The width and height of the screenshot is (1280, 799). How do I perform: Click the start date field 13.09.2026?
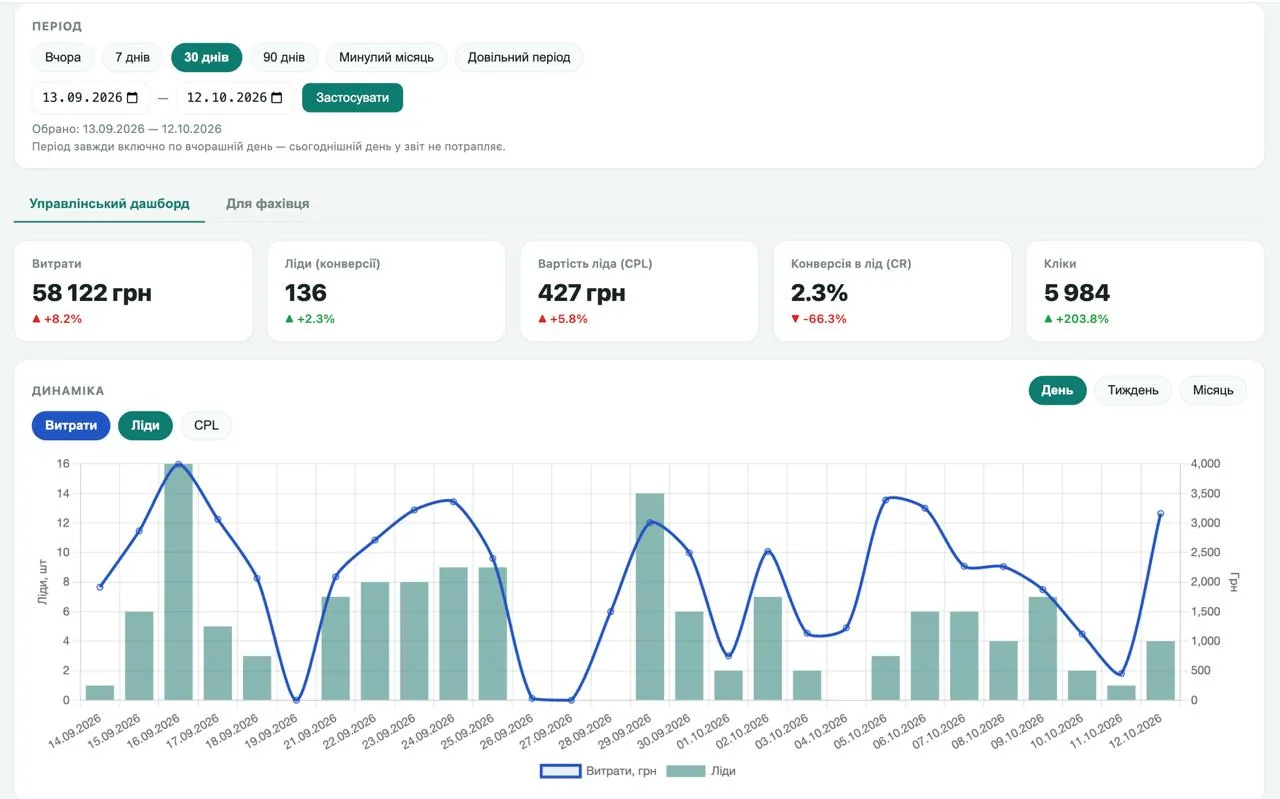[91, 98]
